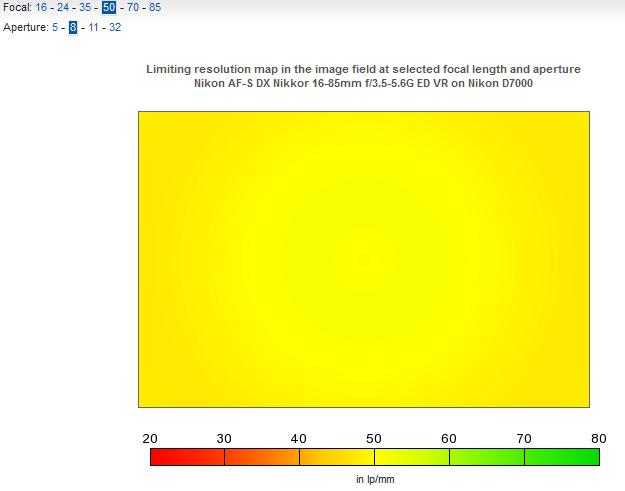Screen dimensions: 625x491
Task: Select the 16 focal length
Action: coord(41,7)
